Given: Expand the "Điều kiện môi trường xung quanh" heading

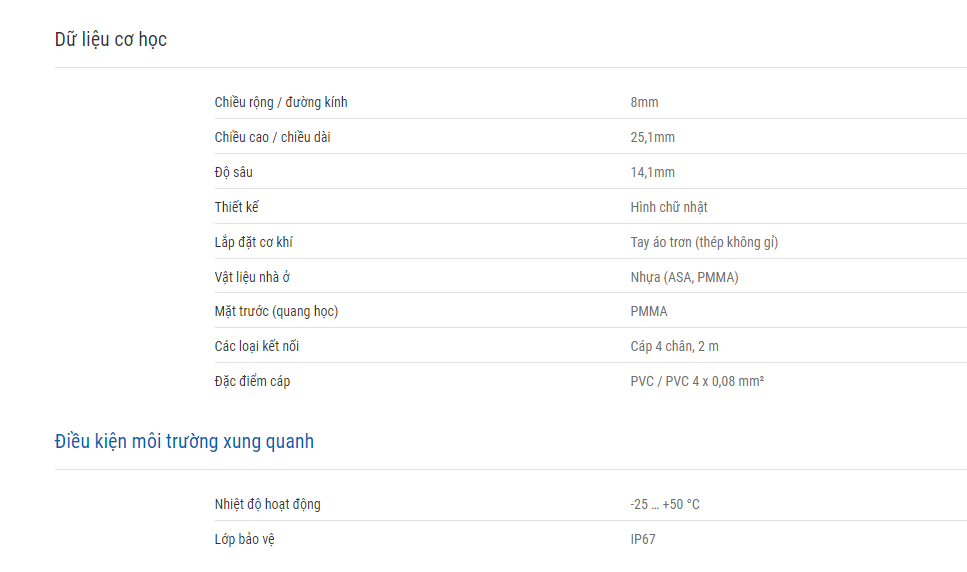Looking at the screenshot, I should (184, 441).
